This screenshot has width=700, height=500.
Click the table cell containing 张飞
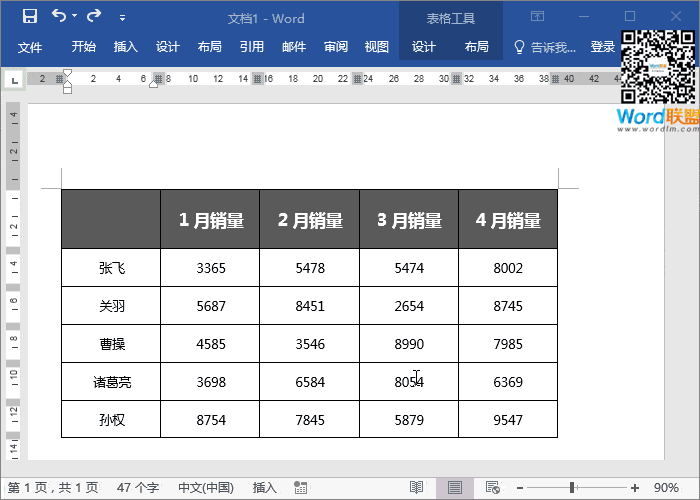[111, 268]
